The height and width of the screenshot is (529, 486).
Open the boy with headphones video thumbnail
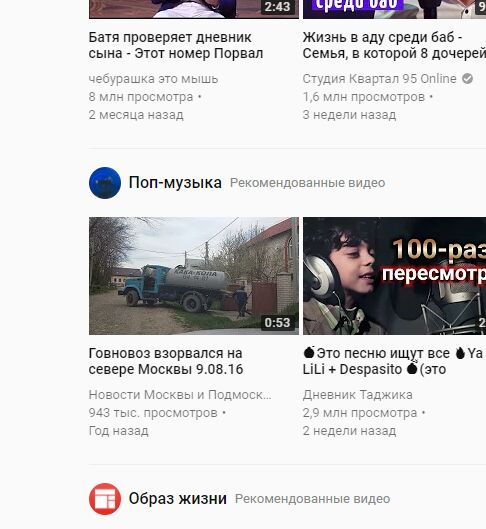tap(394, 276)
